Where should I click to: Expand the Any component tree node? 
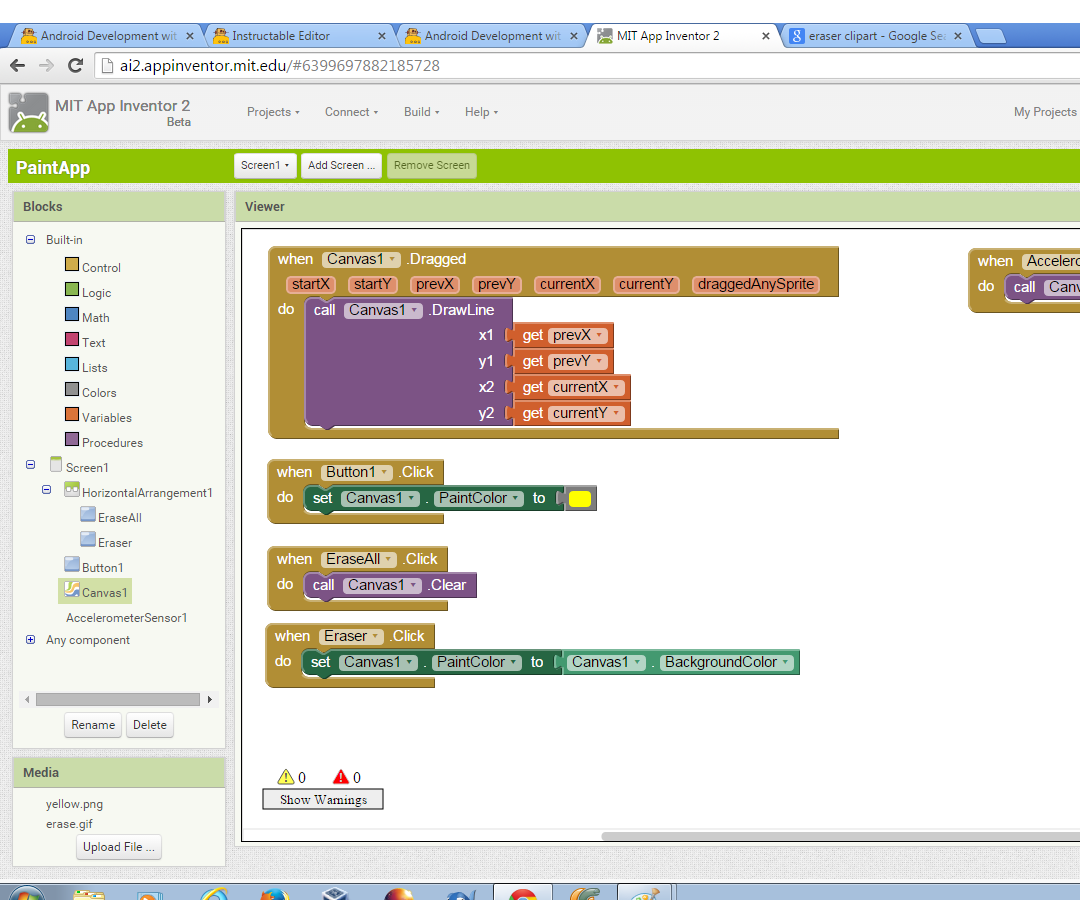(x=30, y=640)
